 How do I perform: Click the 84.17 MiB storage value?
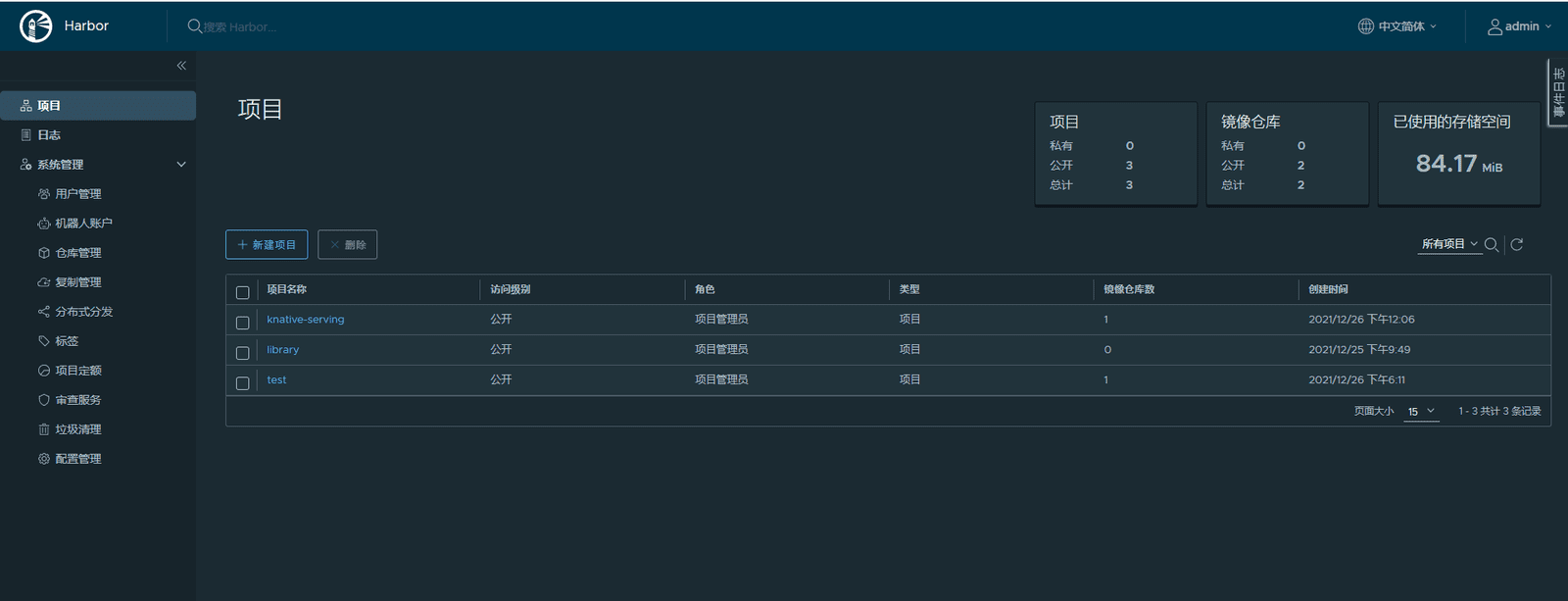click(1459, 164)
